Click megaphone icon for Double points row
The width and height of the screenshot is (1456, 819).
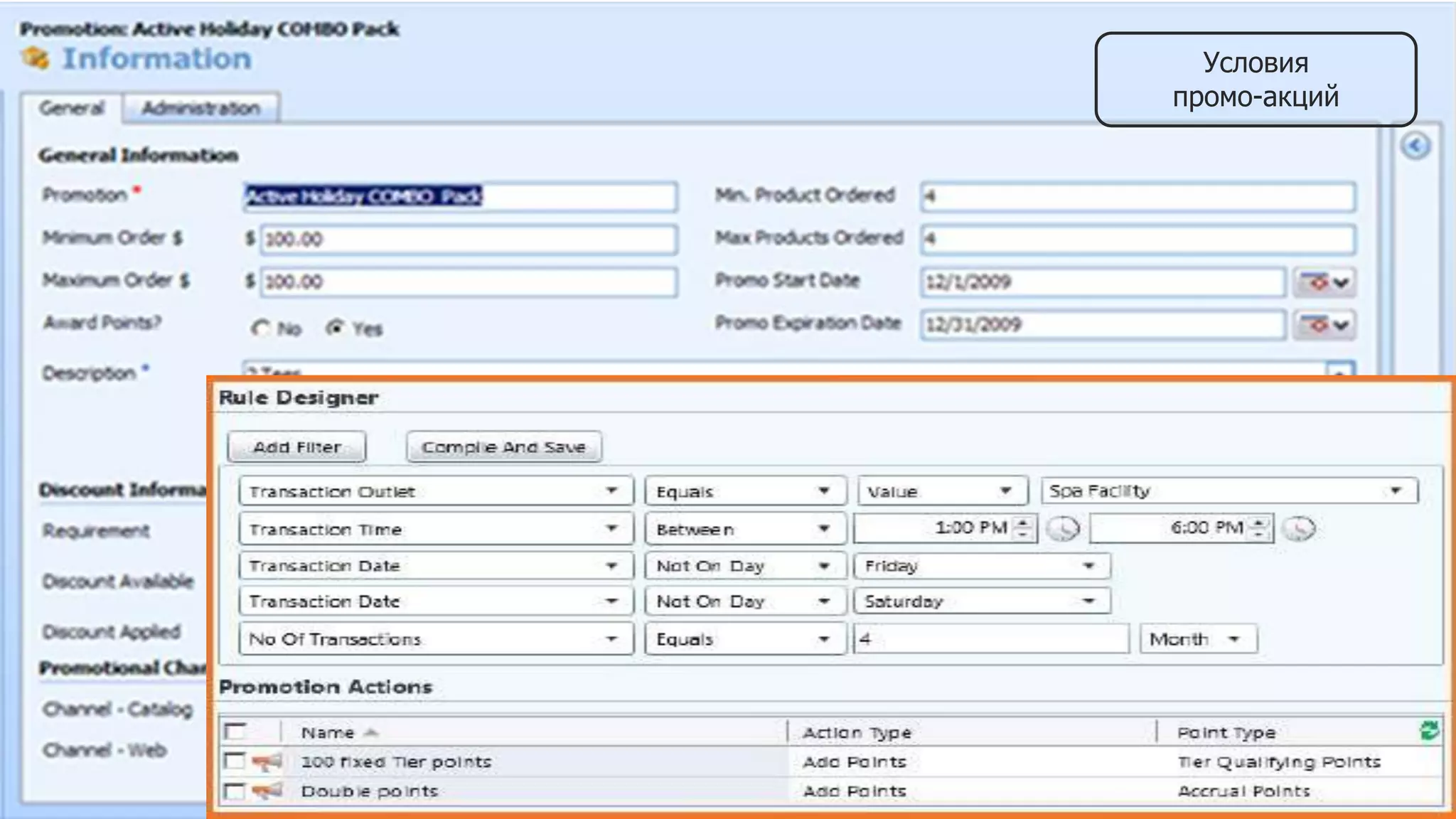[267, 791]
